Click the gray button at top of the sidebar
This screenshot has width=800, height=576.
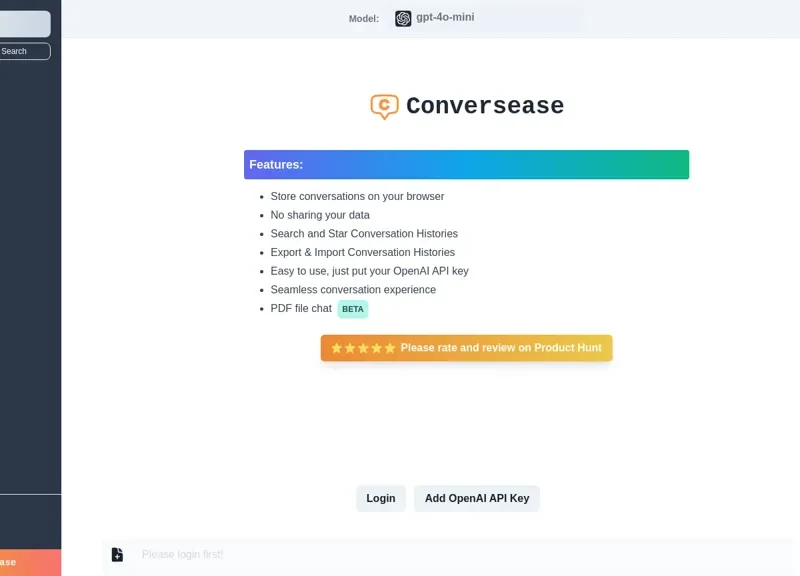pyautogui.click(x=25, y=24)
